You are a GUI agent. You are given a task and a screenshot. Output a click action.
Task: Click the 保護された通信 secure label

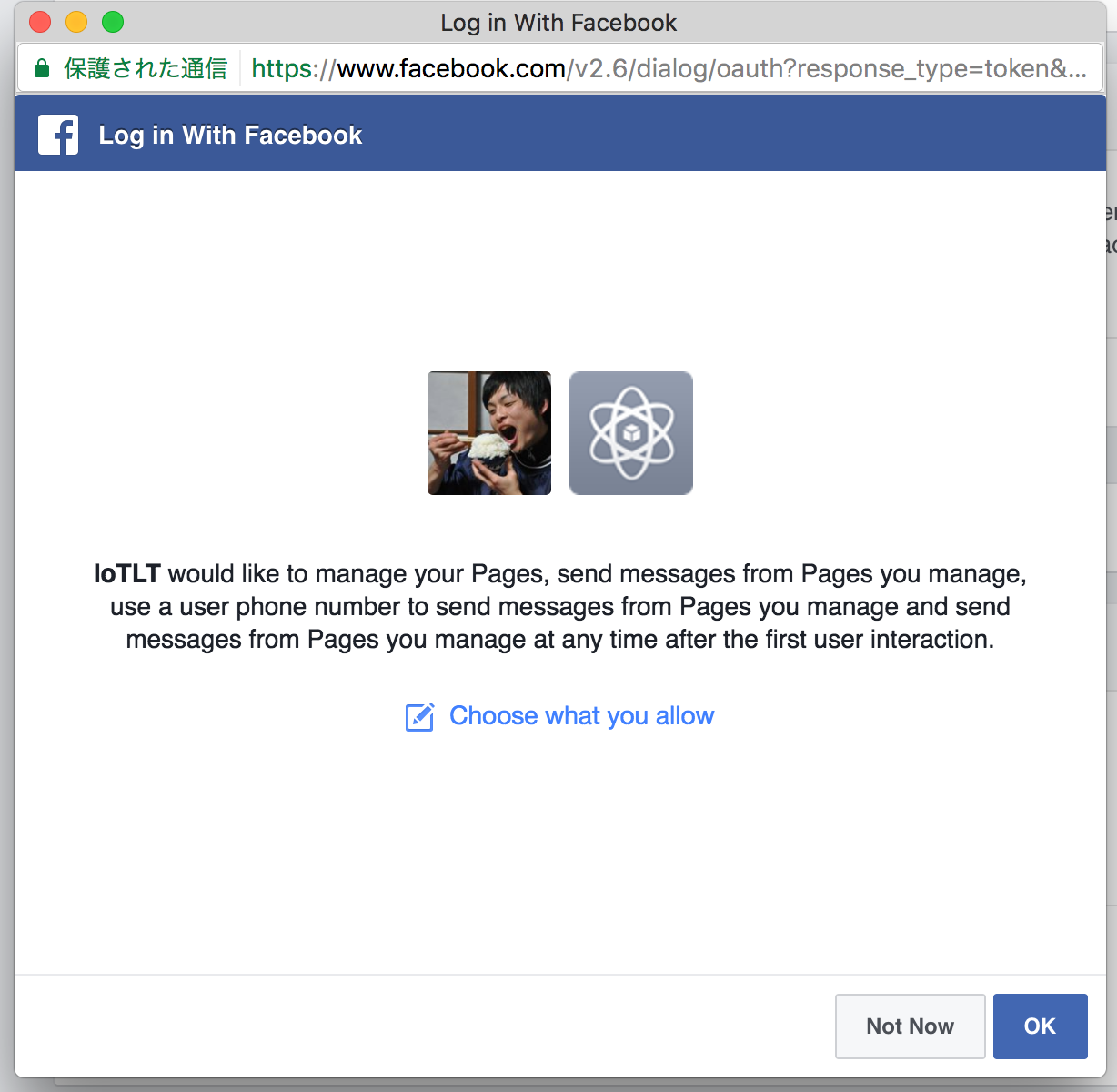(146, 68)
